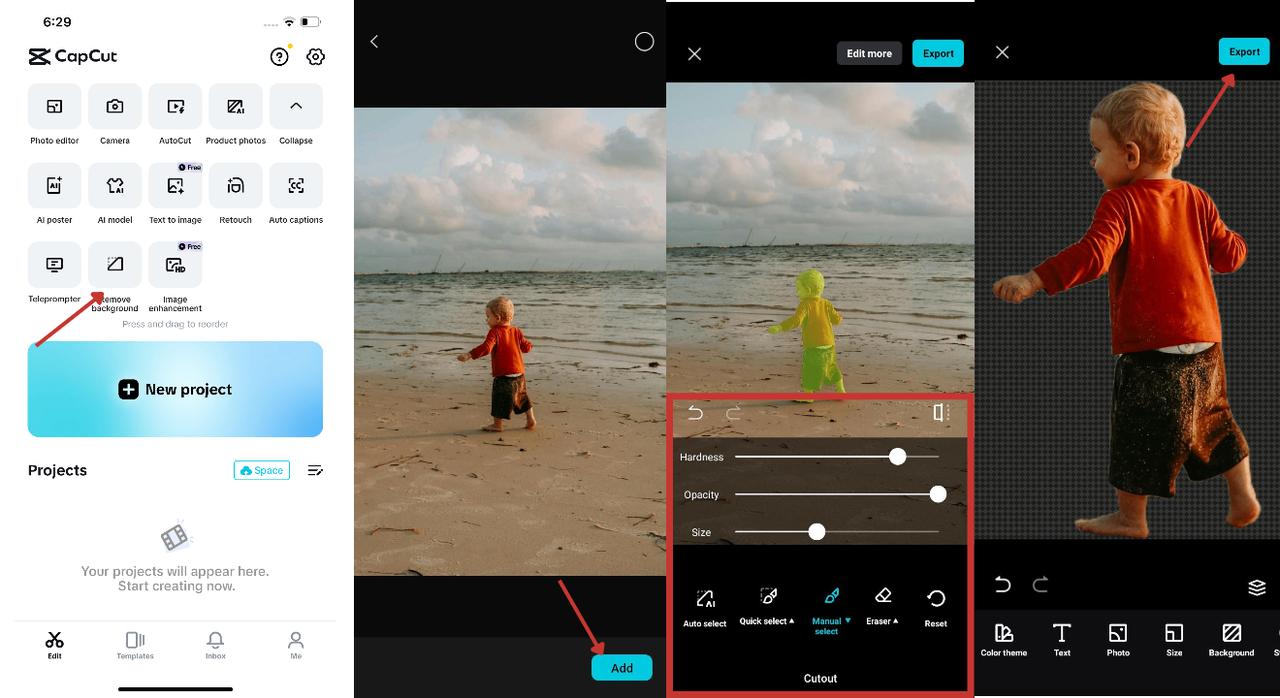Undo the last cutout action
This screenshot has height=698, width=1280.
pyautogui.click(x=696, y=413)
